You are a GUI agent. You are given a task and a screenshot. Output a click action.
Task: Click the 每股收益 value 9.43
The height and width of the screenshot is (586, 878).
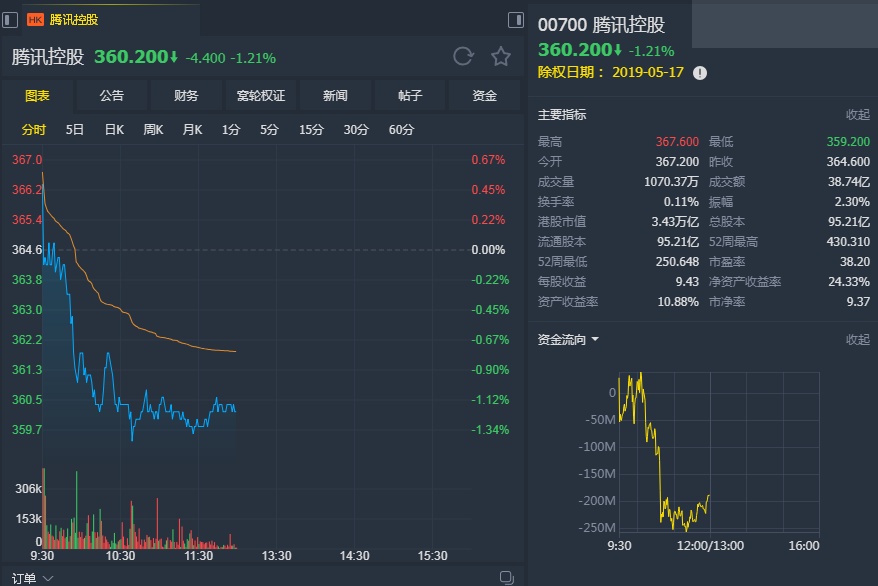tap(687, 282)
